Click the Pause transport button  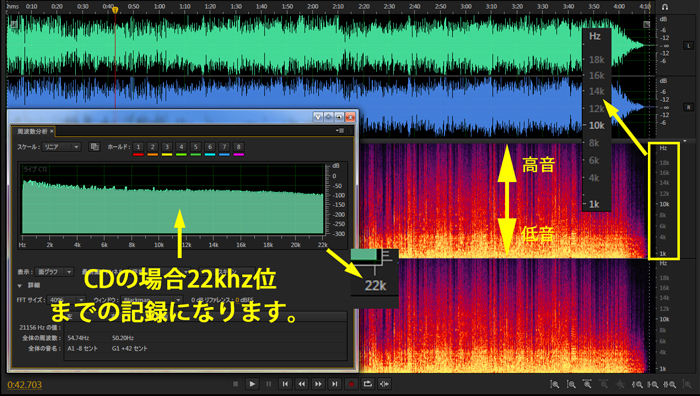click(268, 383)
